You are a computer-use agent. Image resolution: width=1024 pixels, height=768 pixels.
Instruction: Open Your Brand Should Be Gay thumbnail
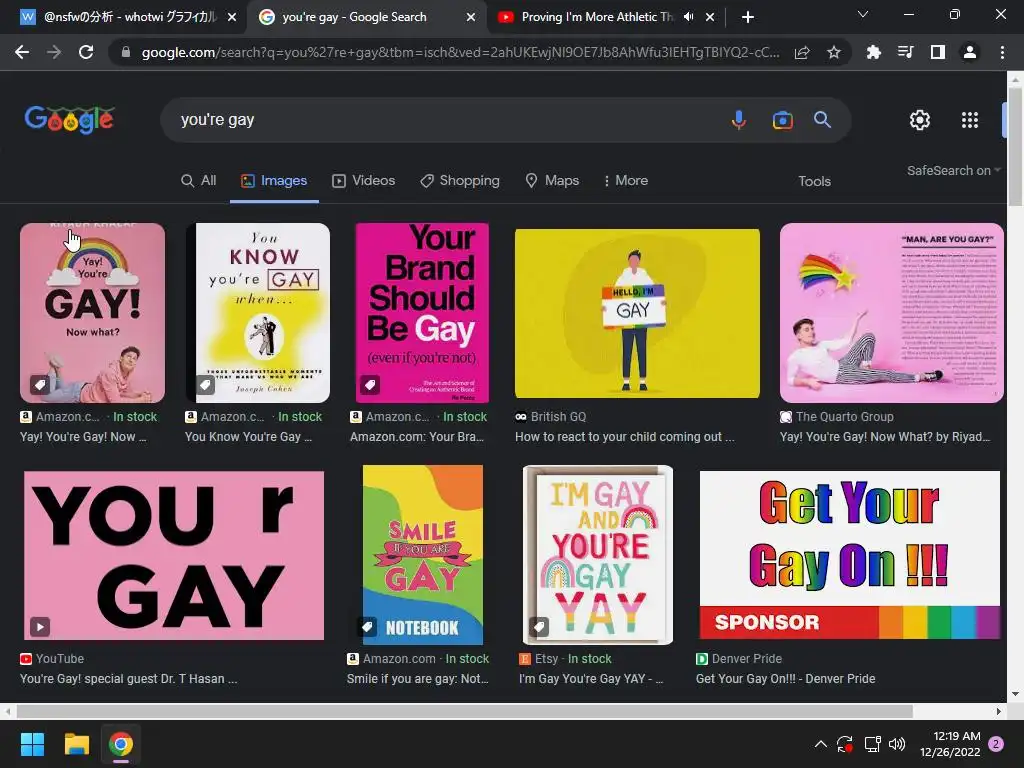[x=422, y=313]
